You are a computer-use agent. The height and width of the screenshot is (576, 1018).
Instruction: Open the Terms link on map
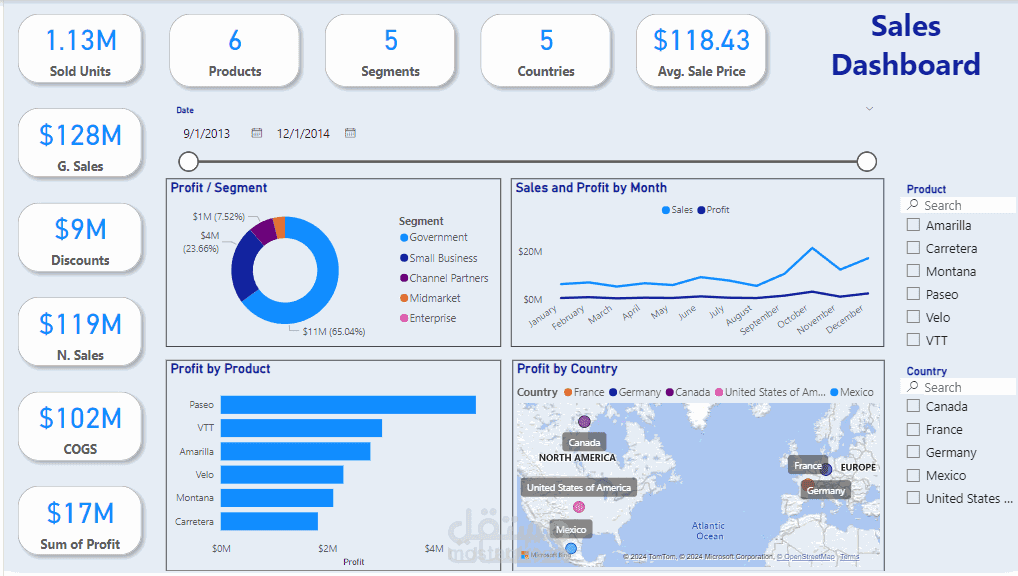pos(849,557)
